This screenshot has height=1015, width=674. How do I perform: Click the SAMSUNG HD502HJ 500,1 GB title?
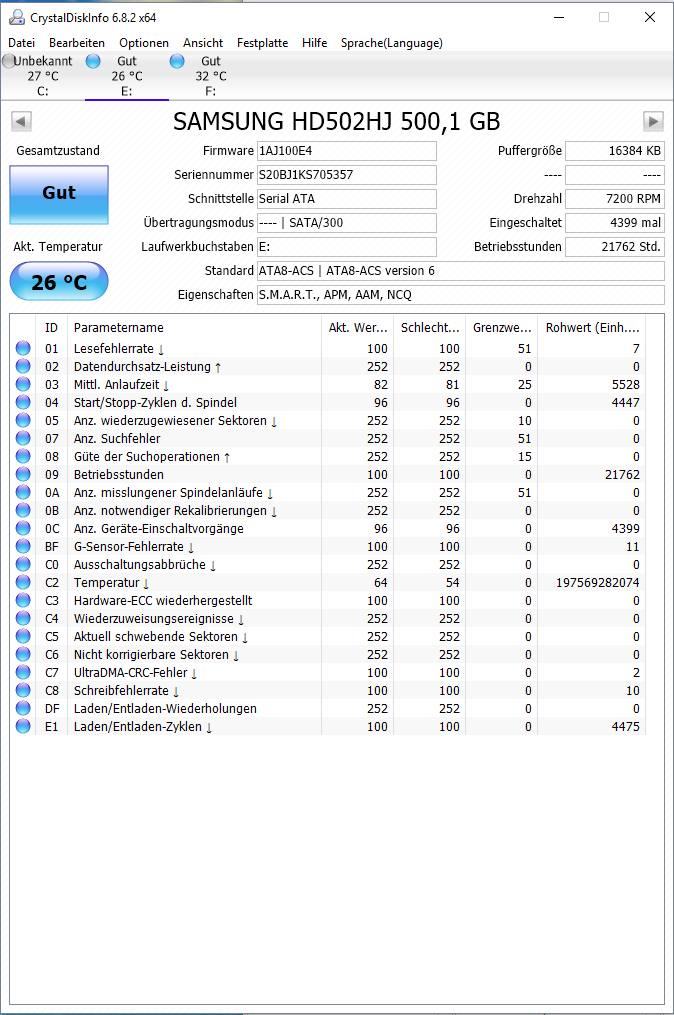click(337, 121)
